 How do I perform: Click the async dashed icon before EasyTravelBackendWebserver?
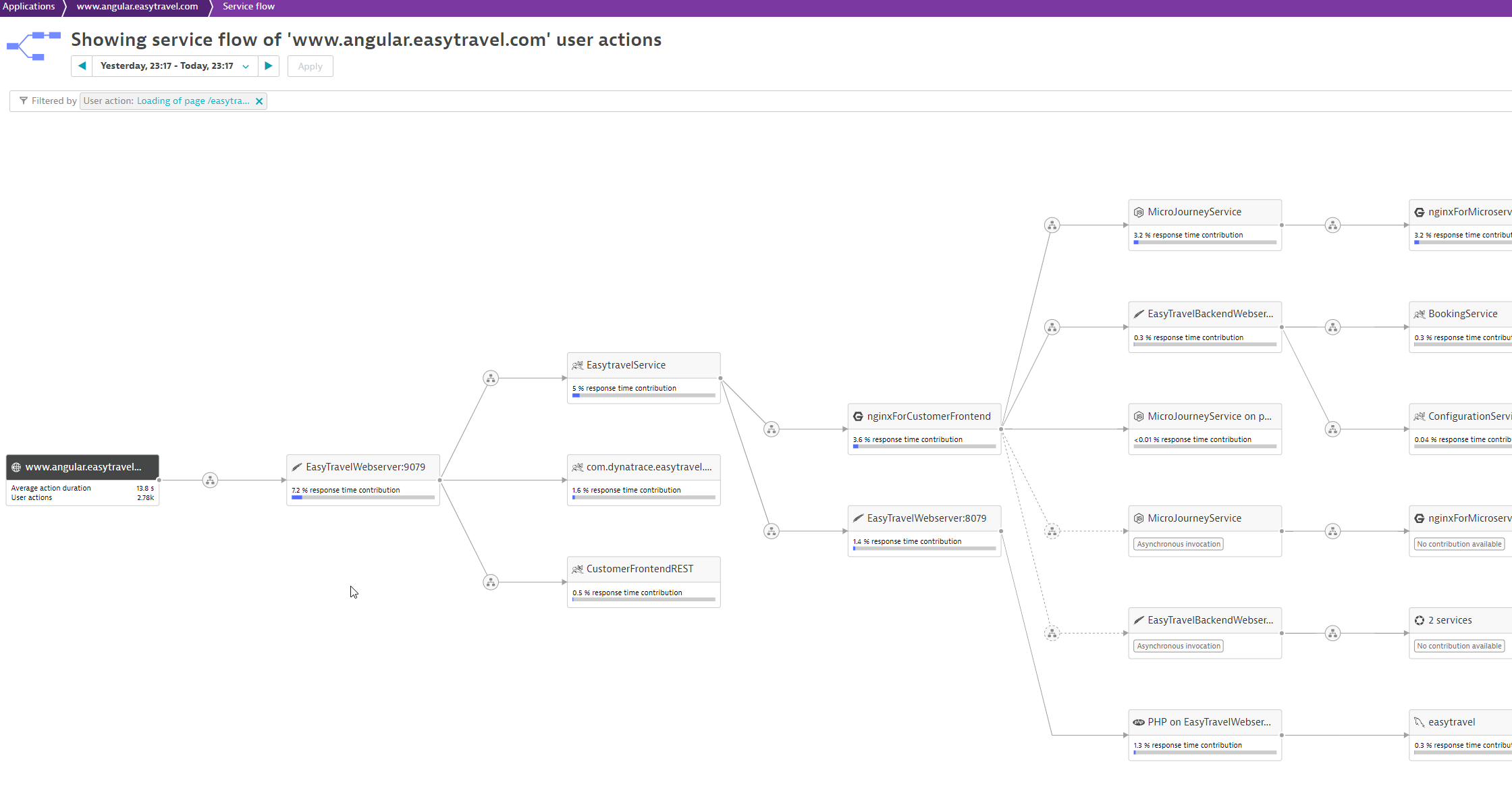[1052, 633]
